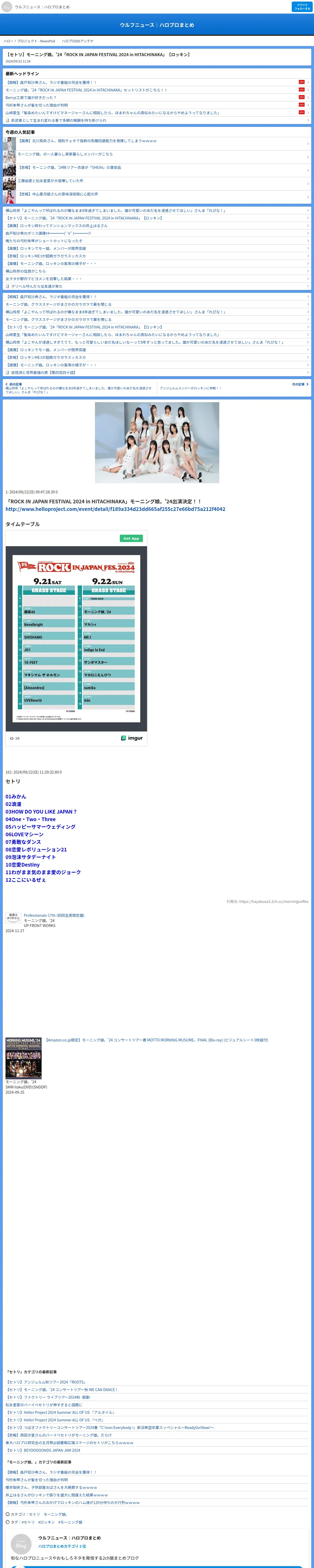The width and height of the screenshot is (314, 1568).
Task: Click document icon beside デリヘル呼んだら女友達が来た
Action: [7, 286]
